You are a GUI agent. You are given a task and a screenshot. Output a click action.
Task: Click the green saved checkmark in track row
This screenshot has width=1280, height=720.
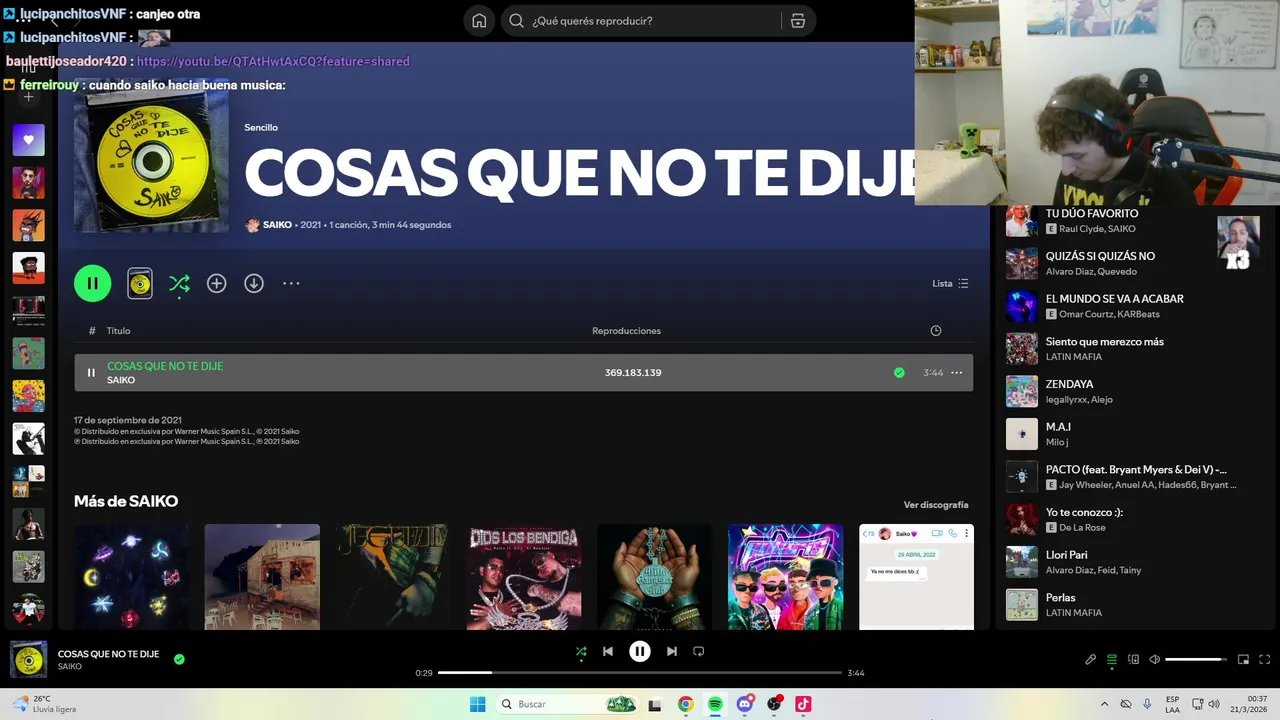click(899, 373)
